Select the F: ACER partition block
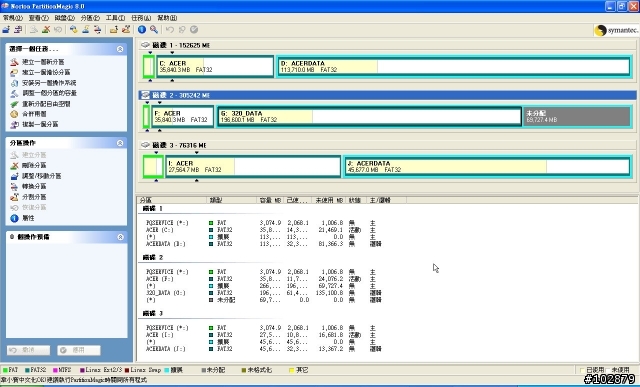The height and width of the screenshot is (387, 640). pyautogui.click(x=182, y=116)
